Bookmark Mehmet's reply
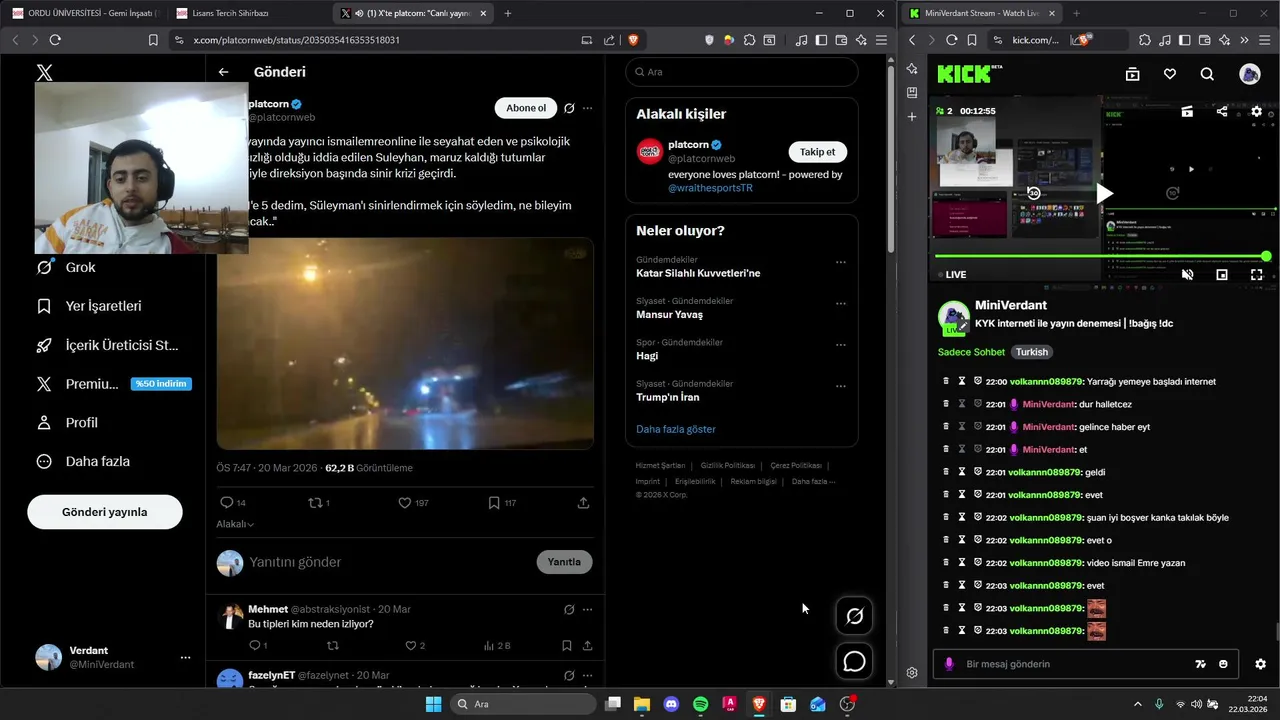Screen dimensions: 1280x720 567,646
